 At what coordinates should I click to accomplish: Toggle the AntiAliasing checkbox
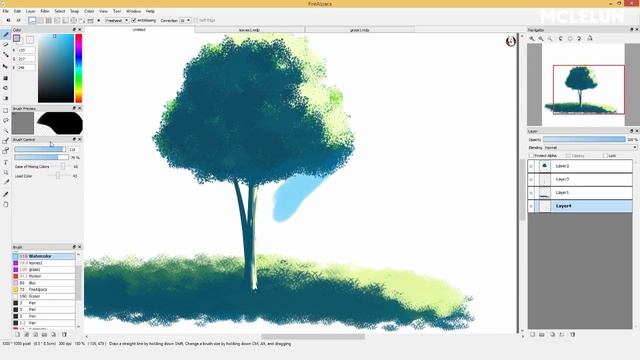133,20
